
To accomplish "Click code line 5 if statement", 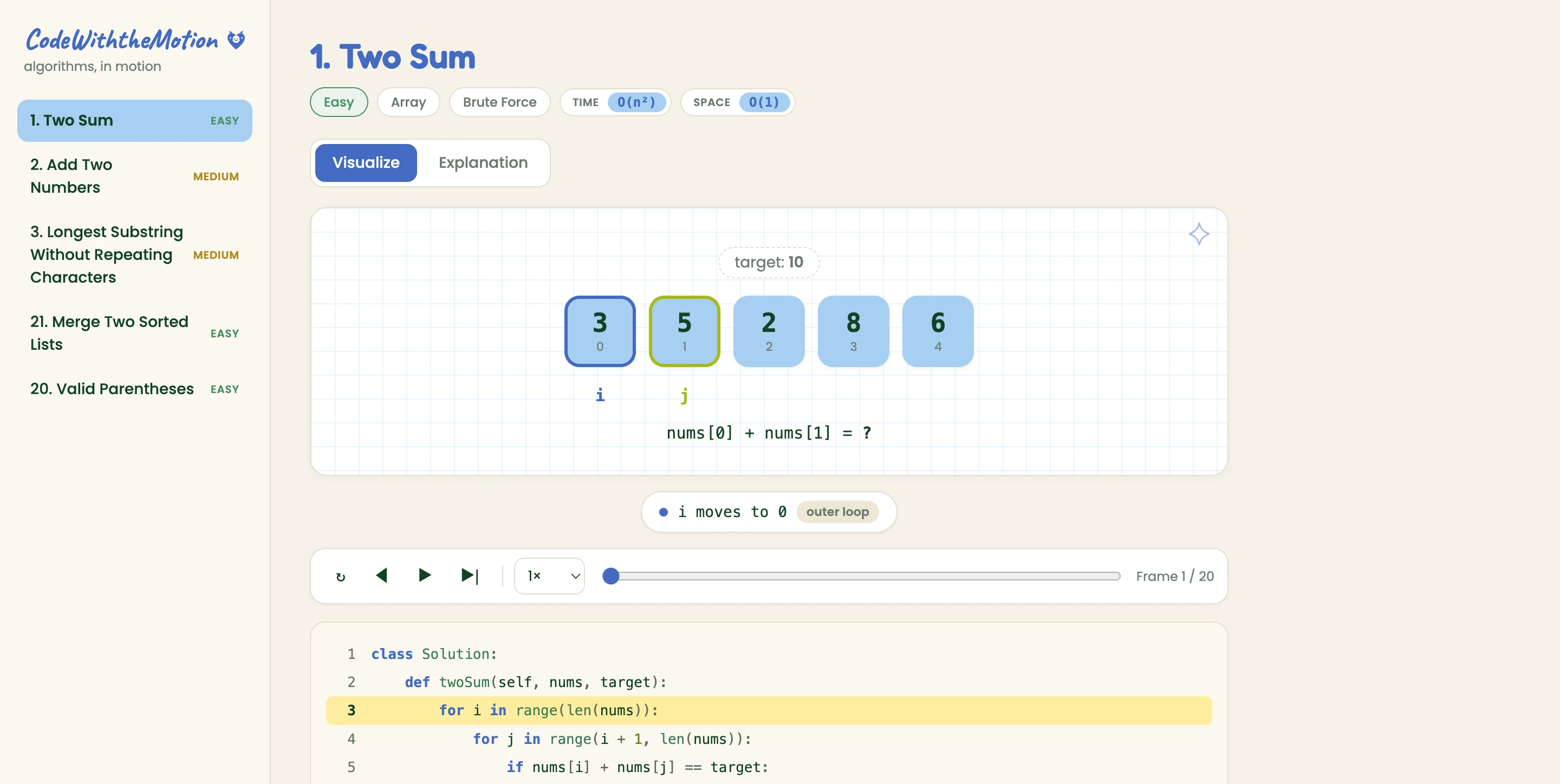I will pyautogui.click(x=769, y=767).
